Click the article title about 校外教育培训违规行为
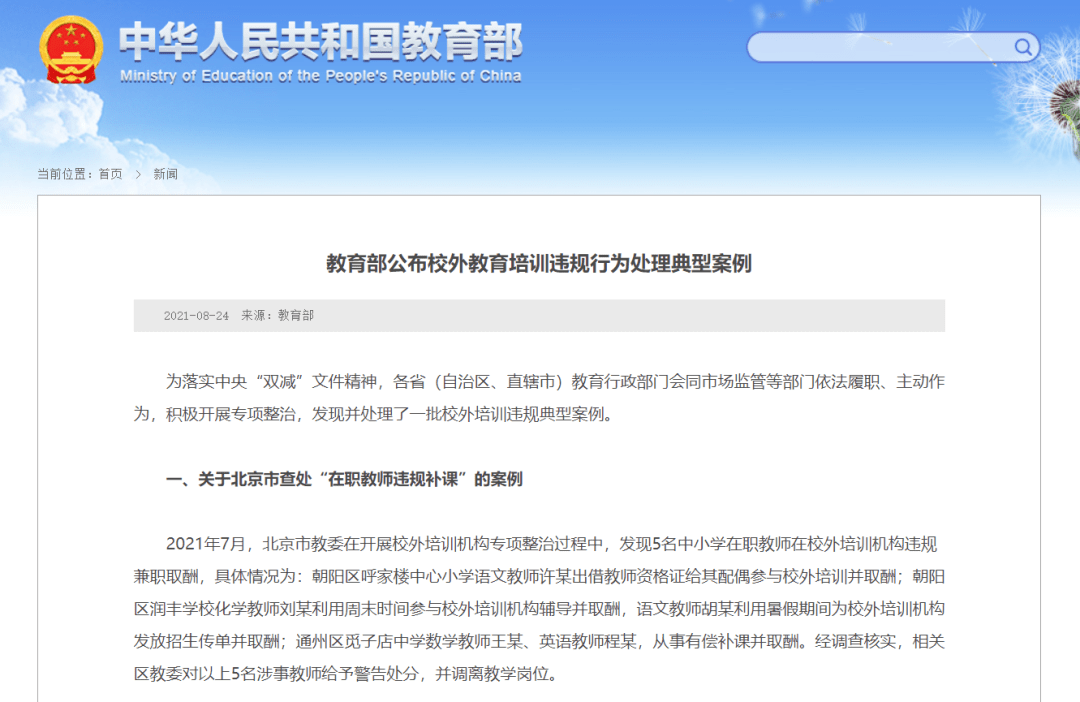 (540, 266)
